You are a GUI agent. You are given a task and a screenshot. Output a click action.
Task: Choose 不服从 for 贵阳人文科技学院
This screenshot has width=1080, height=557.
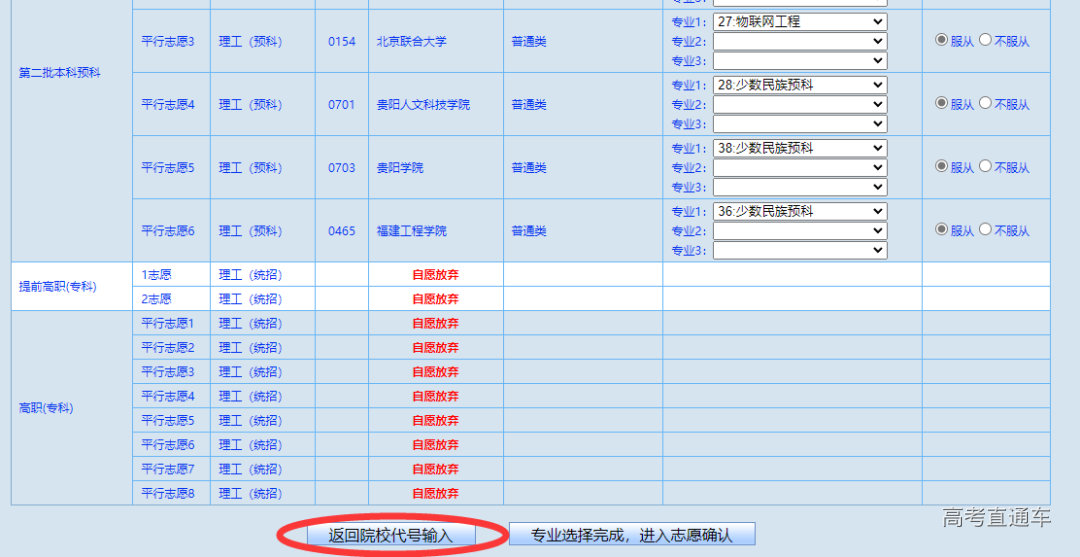click(985, 103)
